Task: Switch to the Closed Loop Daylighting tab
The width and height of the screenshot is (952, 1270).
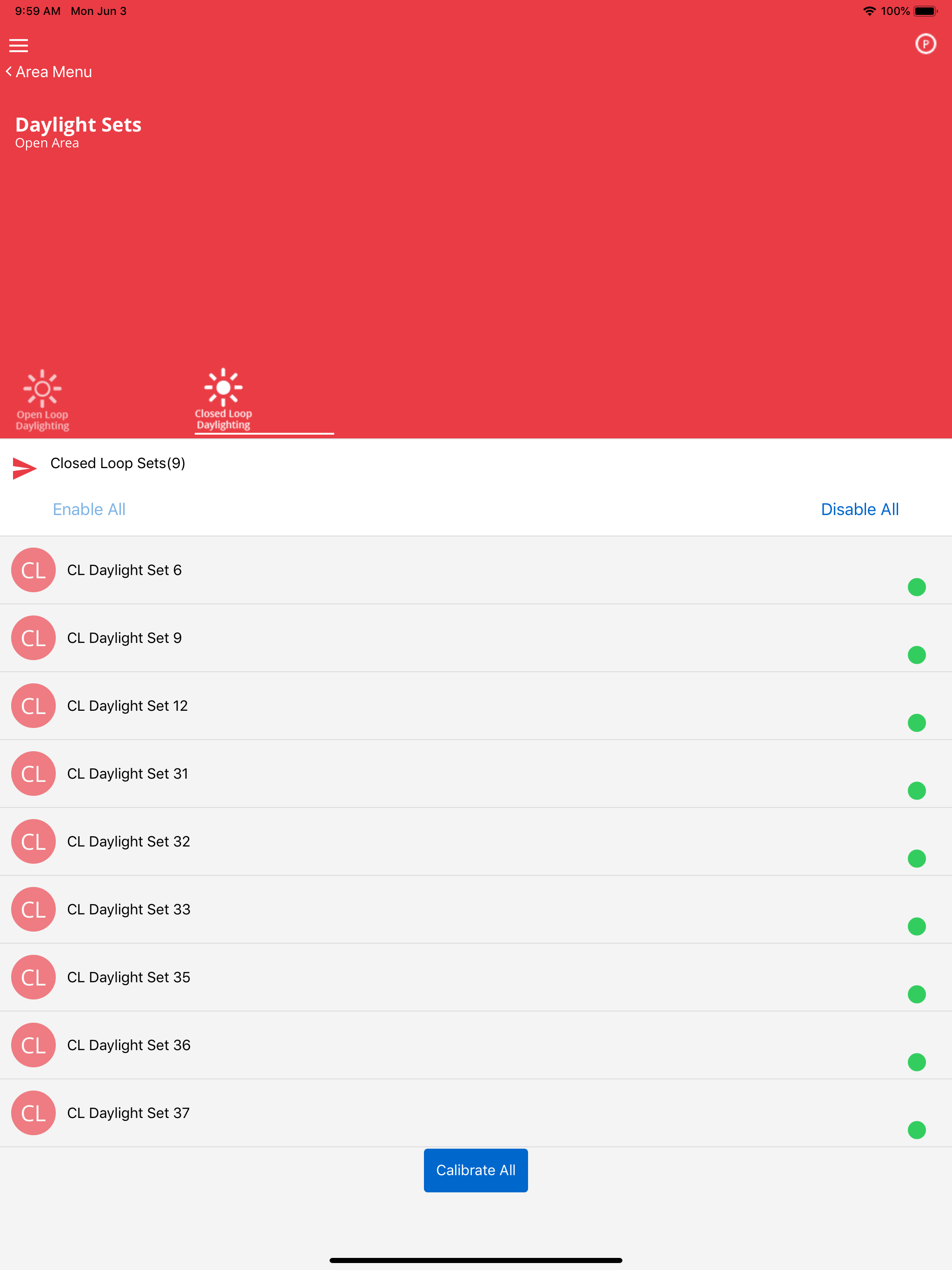Action: [x=224, y=399]
